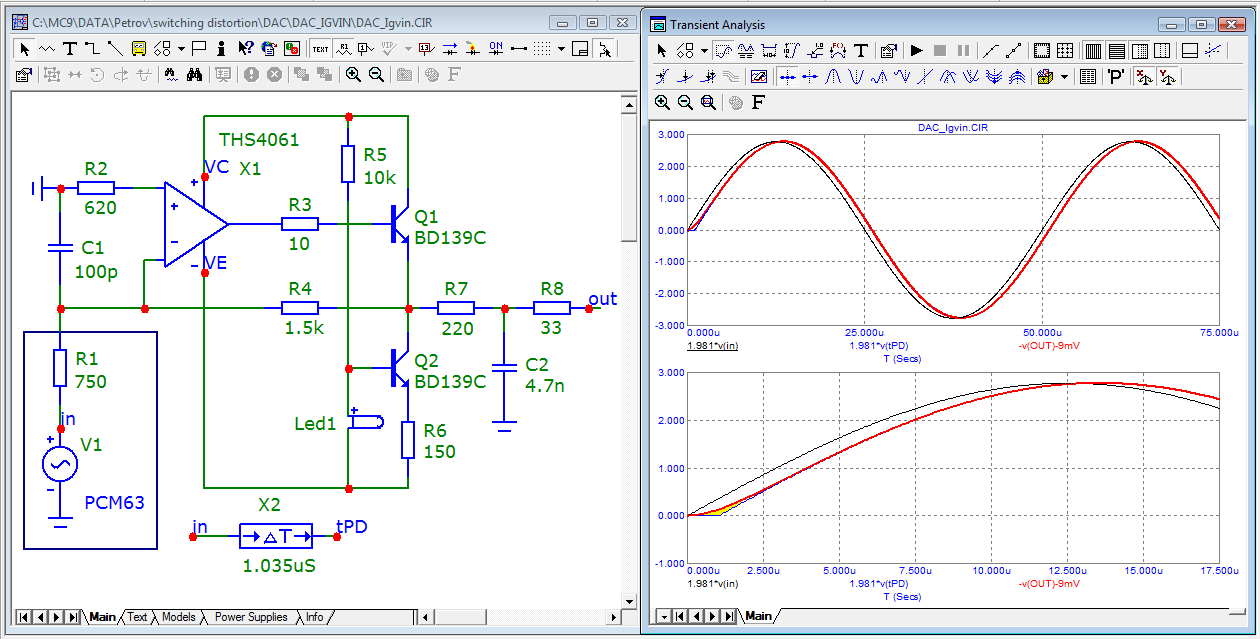The width and height of the screenshot is (1260, 639).
Task: Toggle pin connections display
Action: [519, 48]
